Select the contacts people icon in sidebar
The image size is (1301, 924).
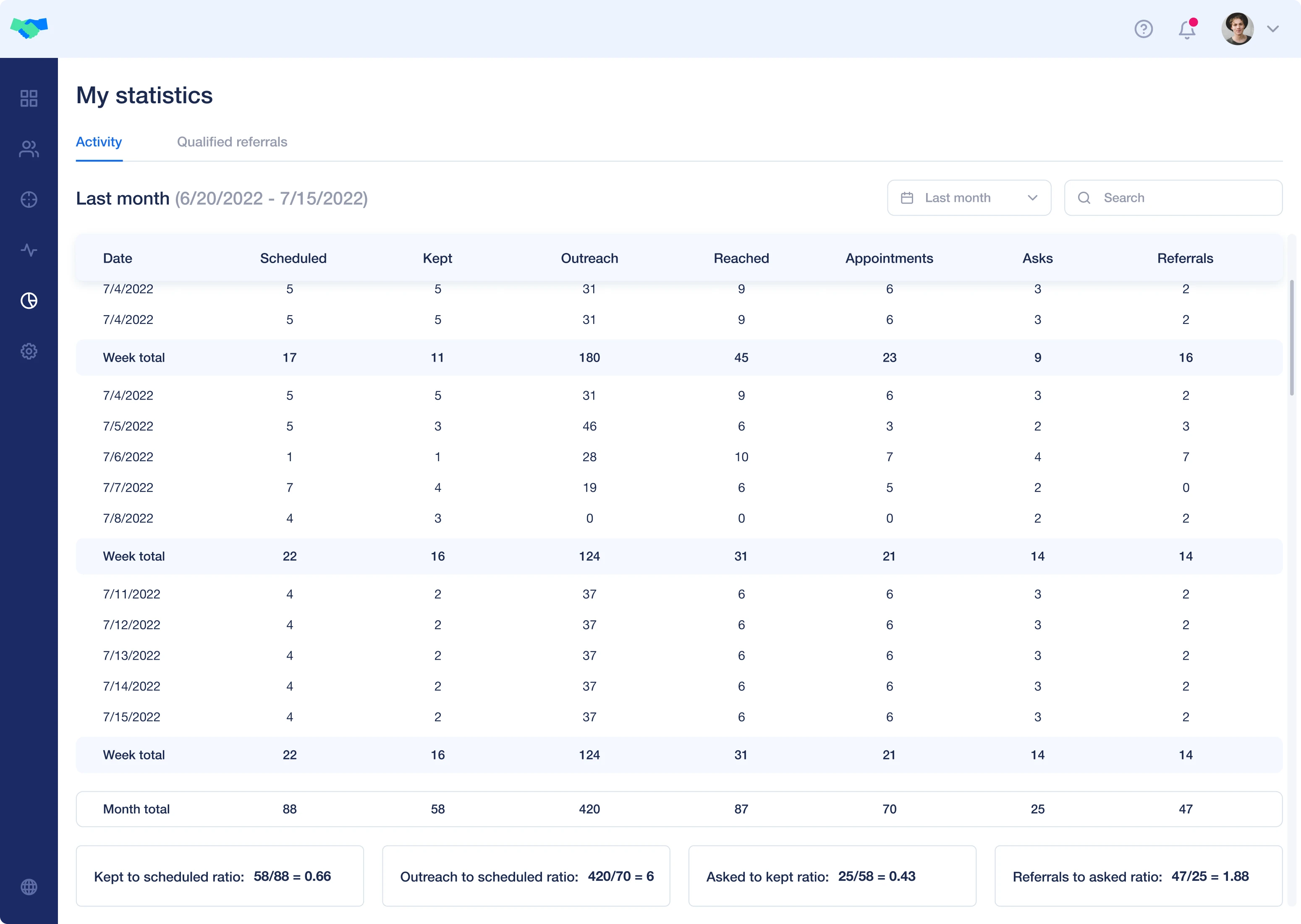tap(29, 149)
